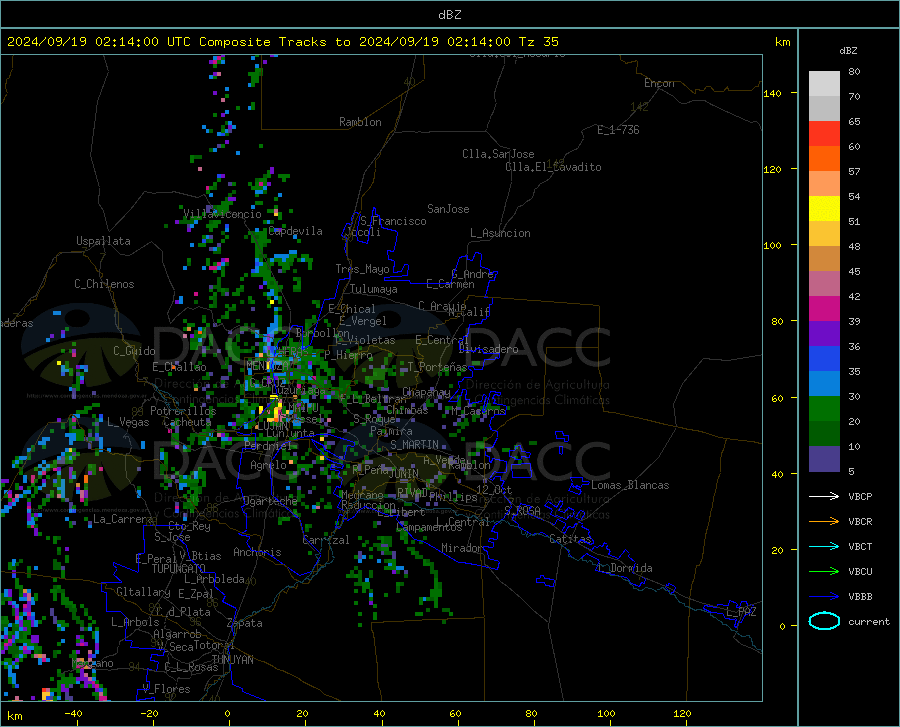Image resolution: width=900 pixels, height=727 pixels.
Task: Click the Tres_Mayo map label
Action: (362, 269)
